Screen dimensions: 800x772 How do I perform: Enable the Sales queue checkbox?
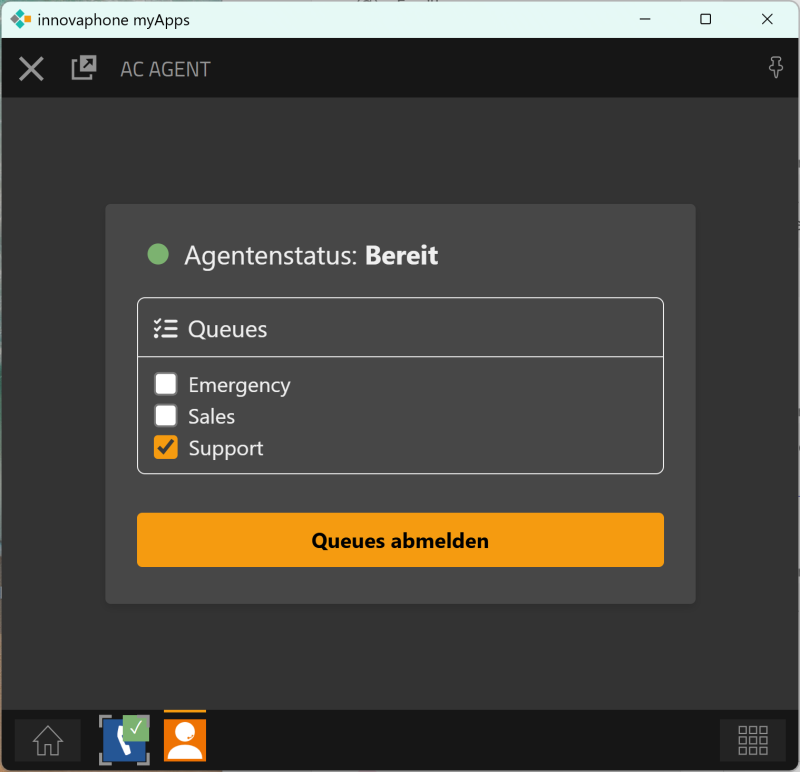coord(166,416)
